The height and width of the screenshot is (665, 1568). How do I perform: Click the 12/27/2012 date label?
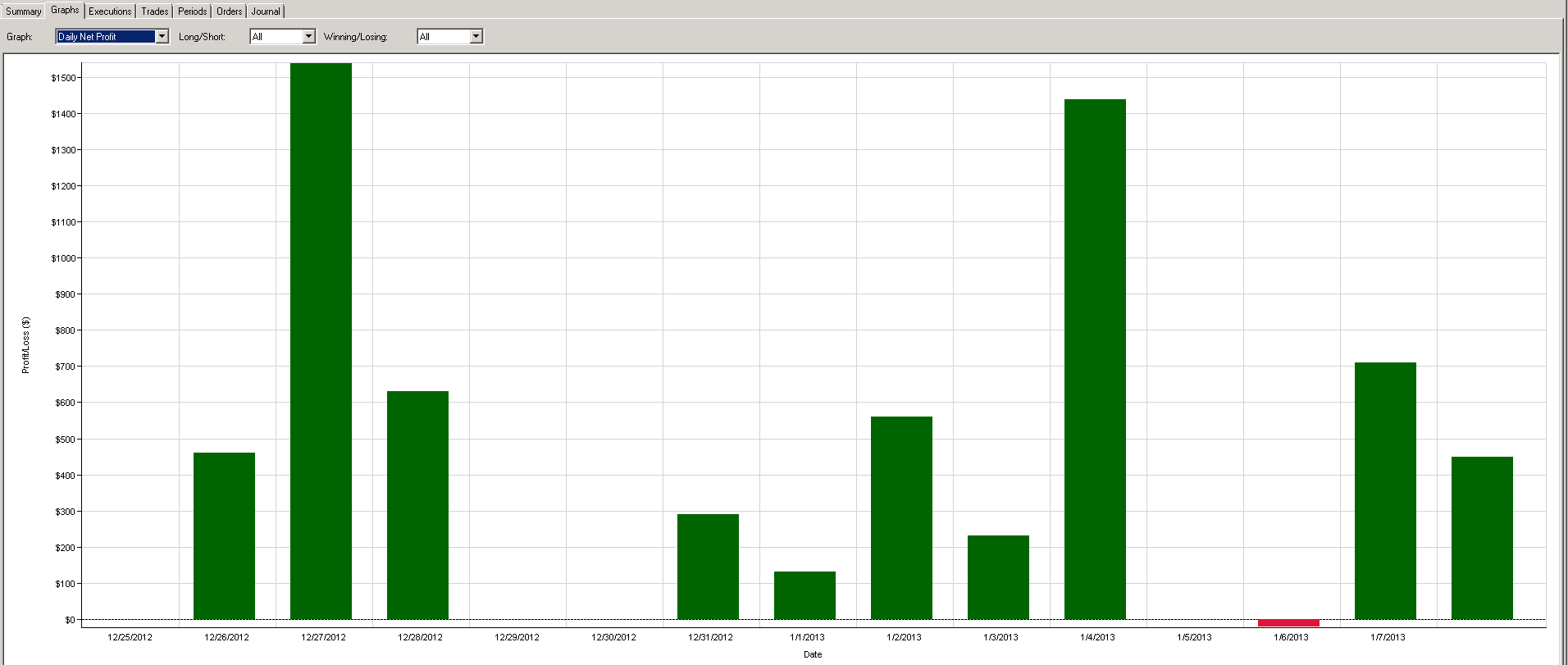(323, 637)
